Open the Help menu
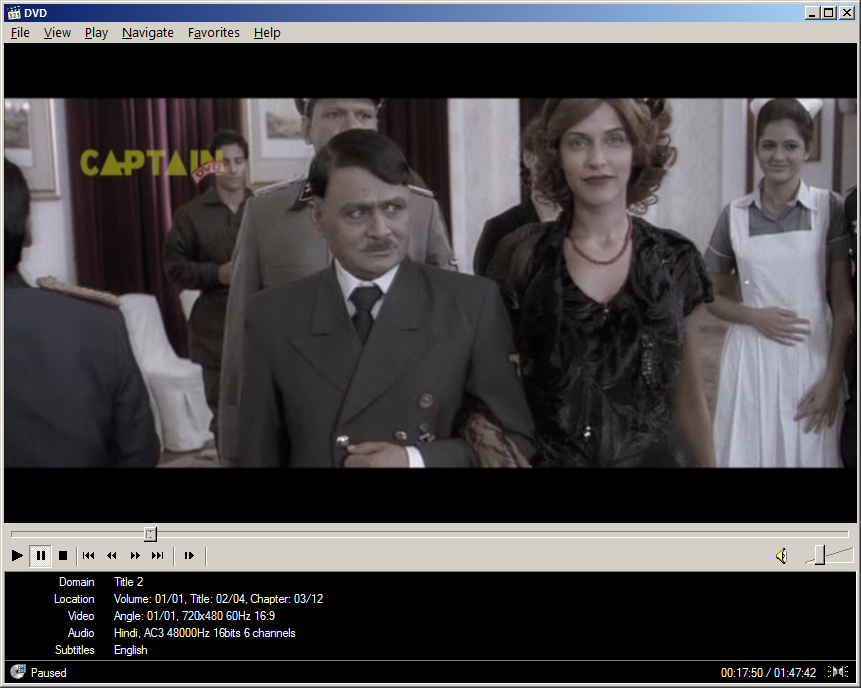The width and height of the screenshot is (861, 688). pyautogui.click(x=267, y=33)
